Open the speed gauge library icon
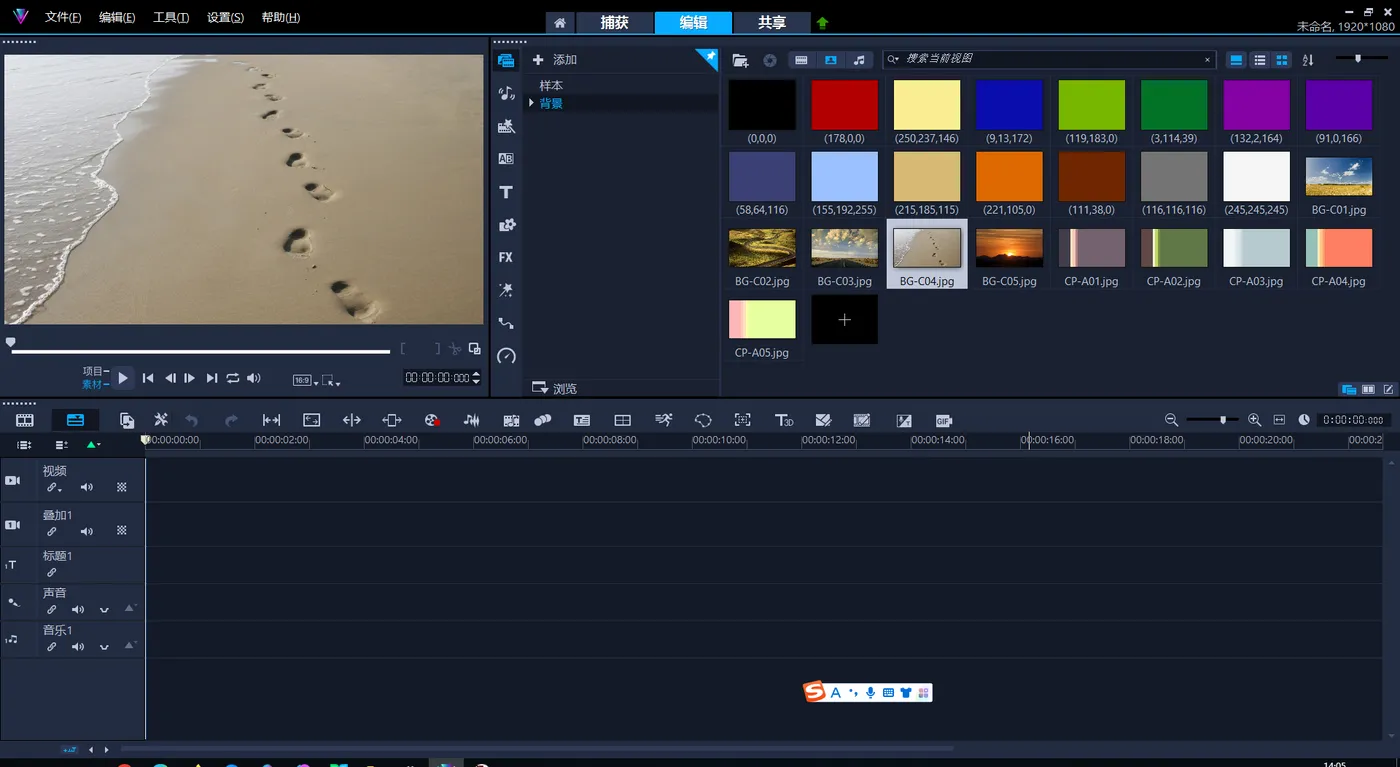The height and width of the screenshot is (767, 1400). (506, 356)
